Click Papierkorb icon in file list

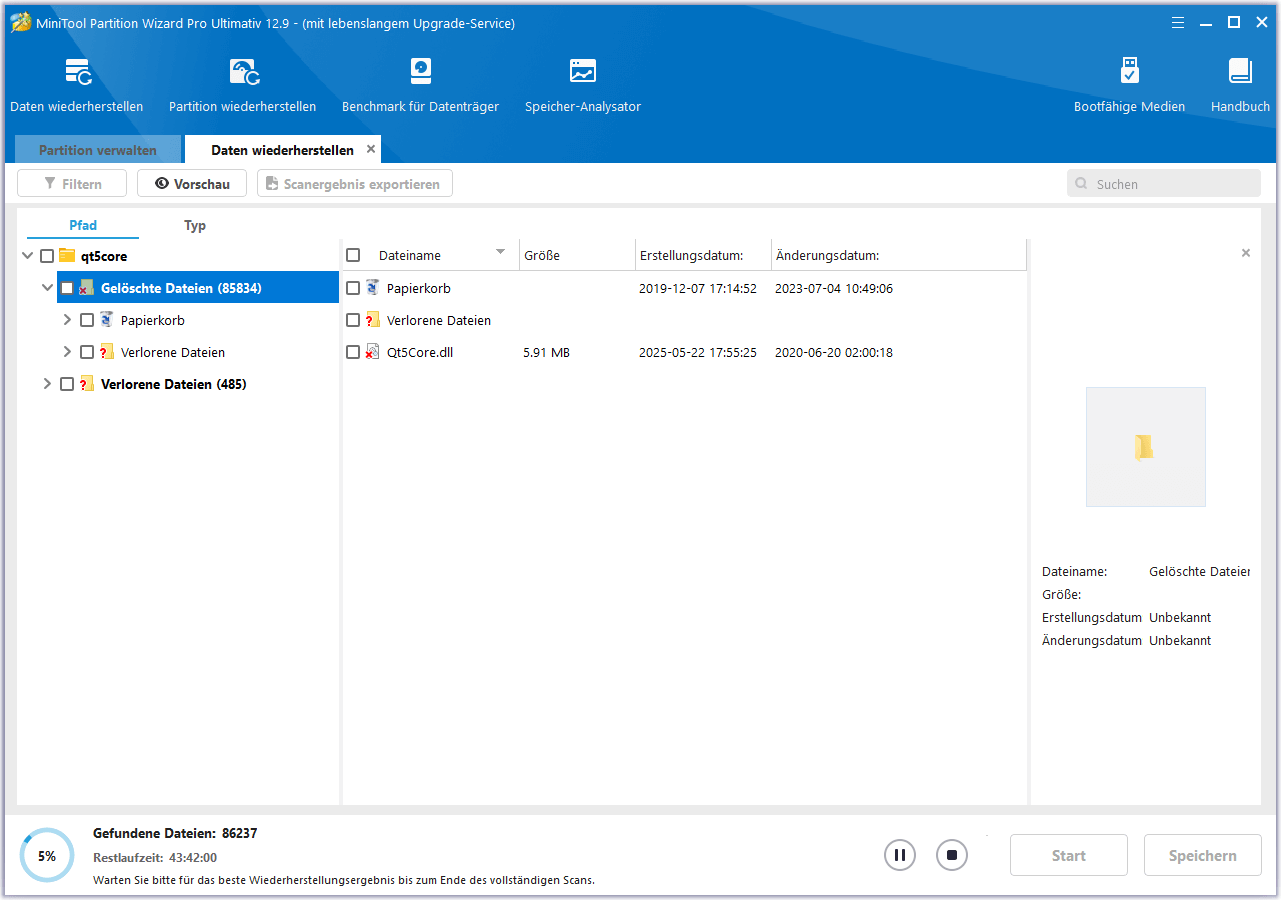coord(373,288)
